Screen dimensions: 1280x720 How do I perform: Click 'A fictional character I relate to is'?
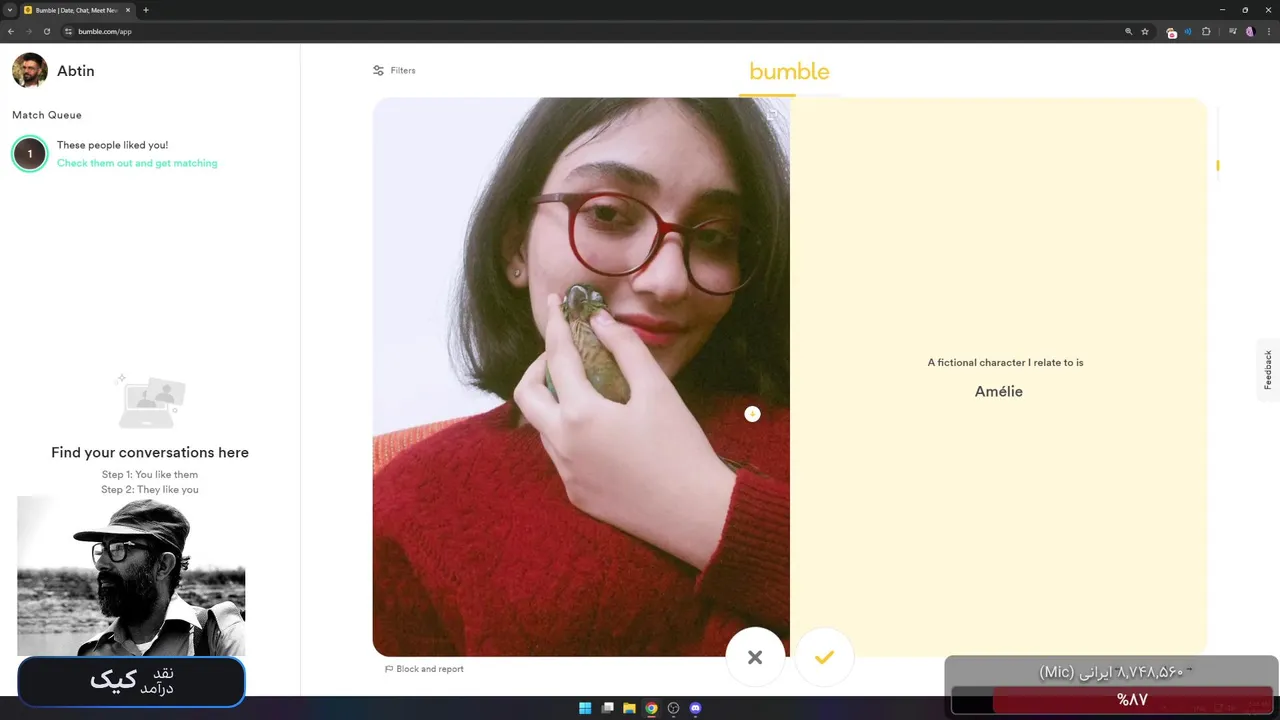1005,362
